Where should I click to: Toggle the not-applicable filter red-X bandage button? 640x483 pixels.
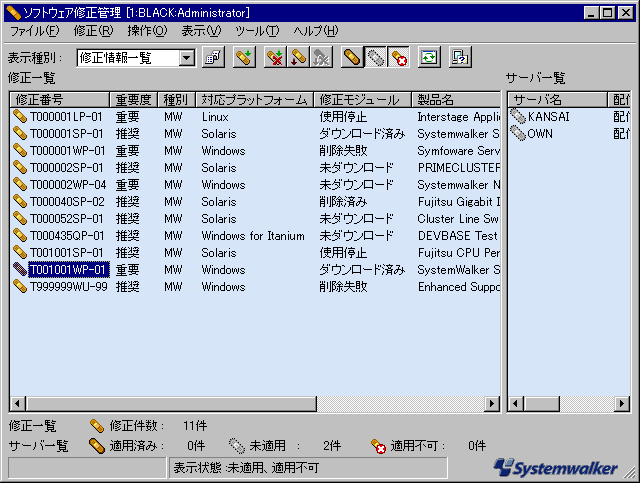[398, 57]
